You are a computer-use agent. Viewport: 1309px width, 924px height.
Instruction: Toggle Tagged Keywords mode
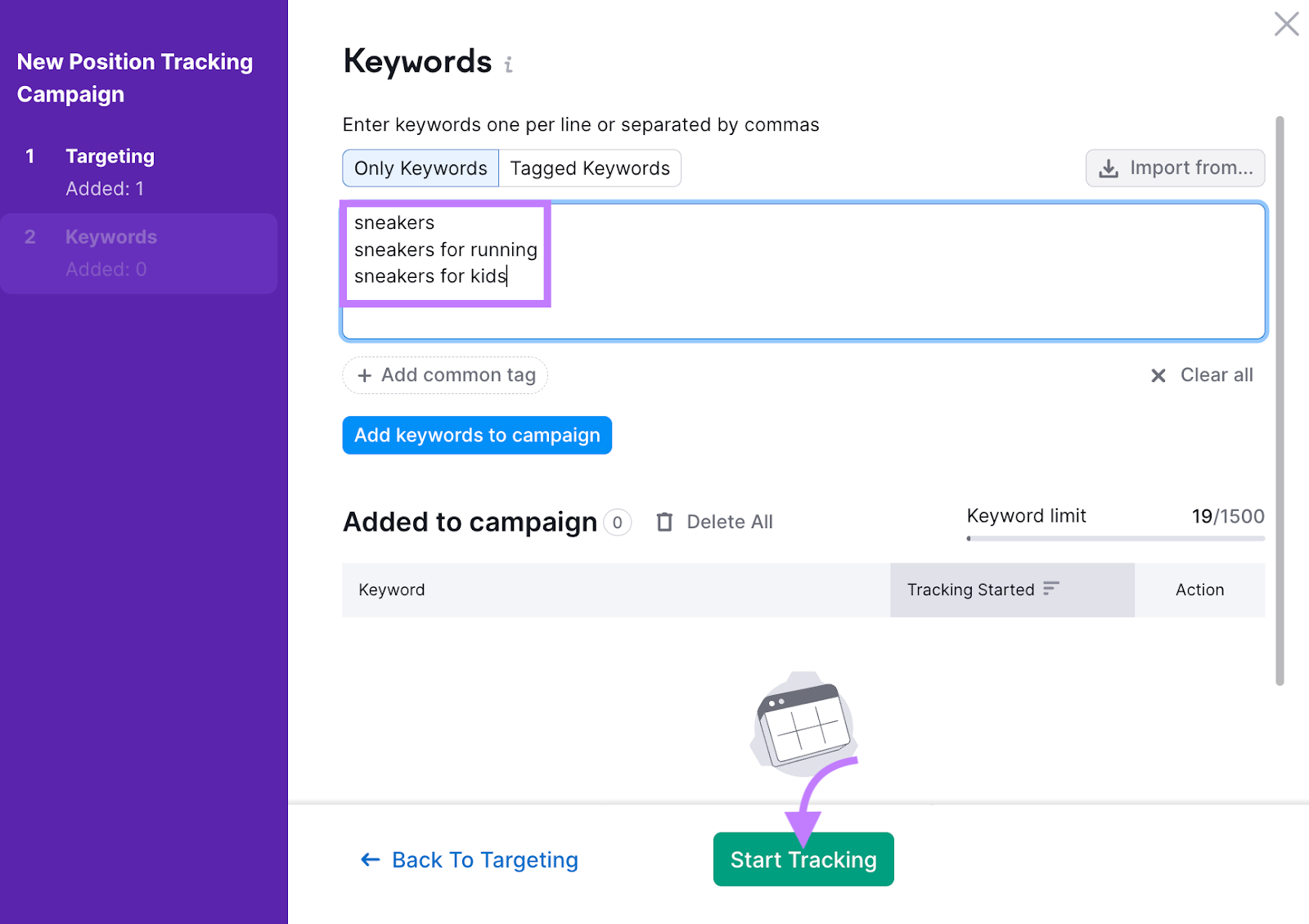pos(589,168)
